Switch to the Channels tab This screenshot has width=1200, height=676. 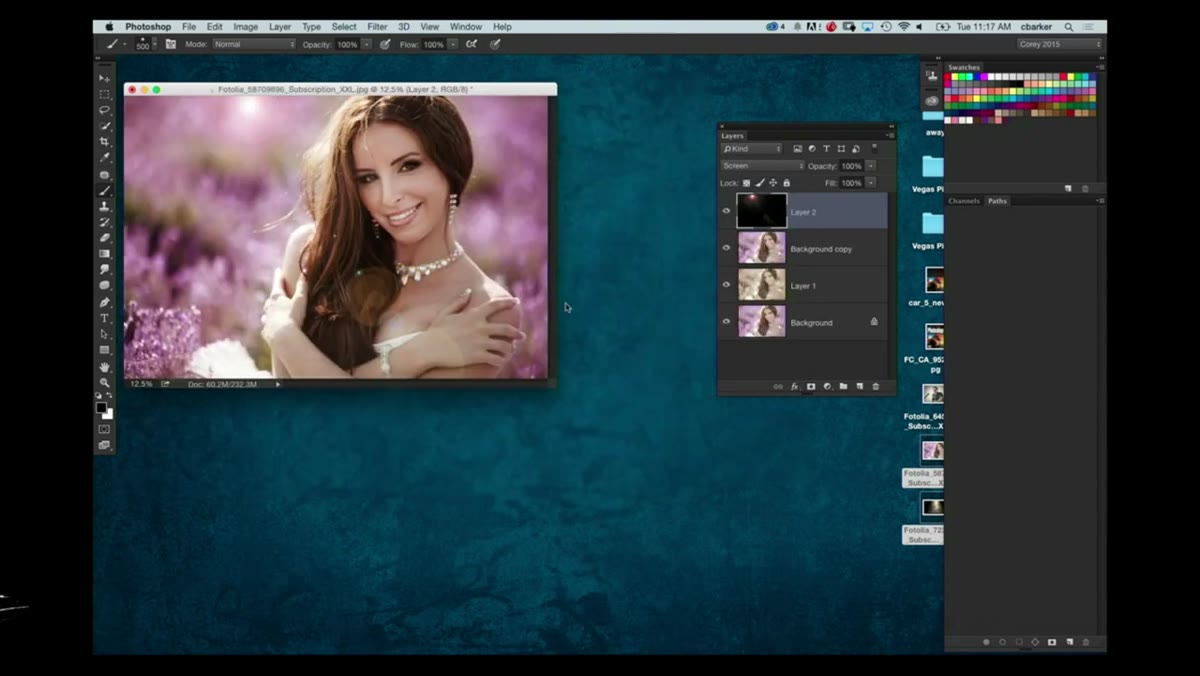coord(964,201)
